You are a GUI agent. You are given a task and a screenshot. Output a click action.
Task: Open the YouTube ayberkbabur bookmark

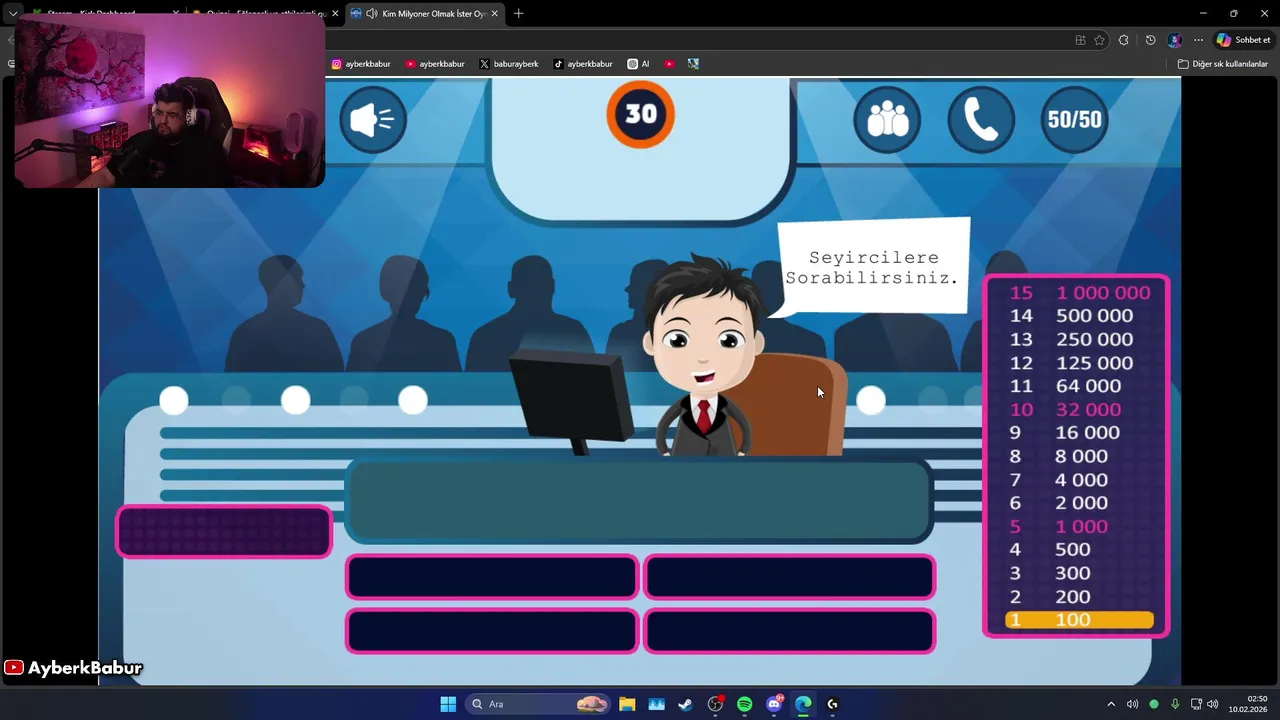click(435, 64)
